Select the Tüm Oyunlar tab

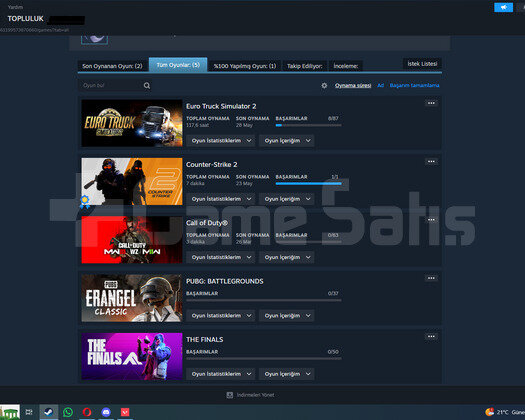178,65
